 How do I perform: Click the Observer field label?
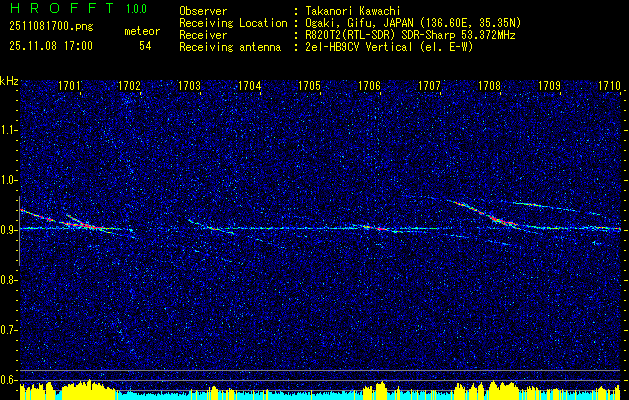pyautogui.click(x=203, y=11)
